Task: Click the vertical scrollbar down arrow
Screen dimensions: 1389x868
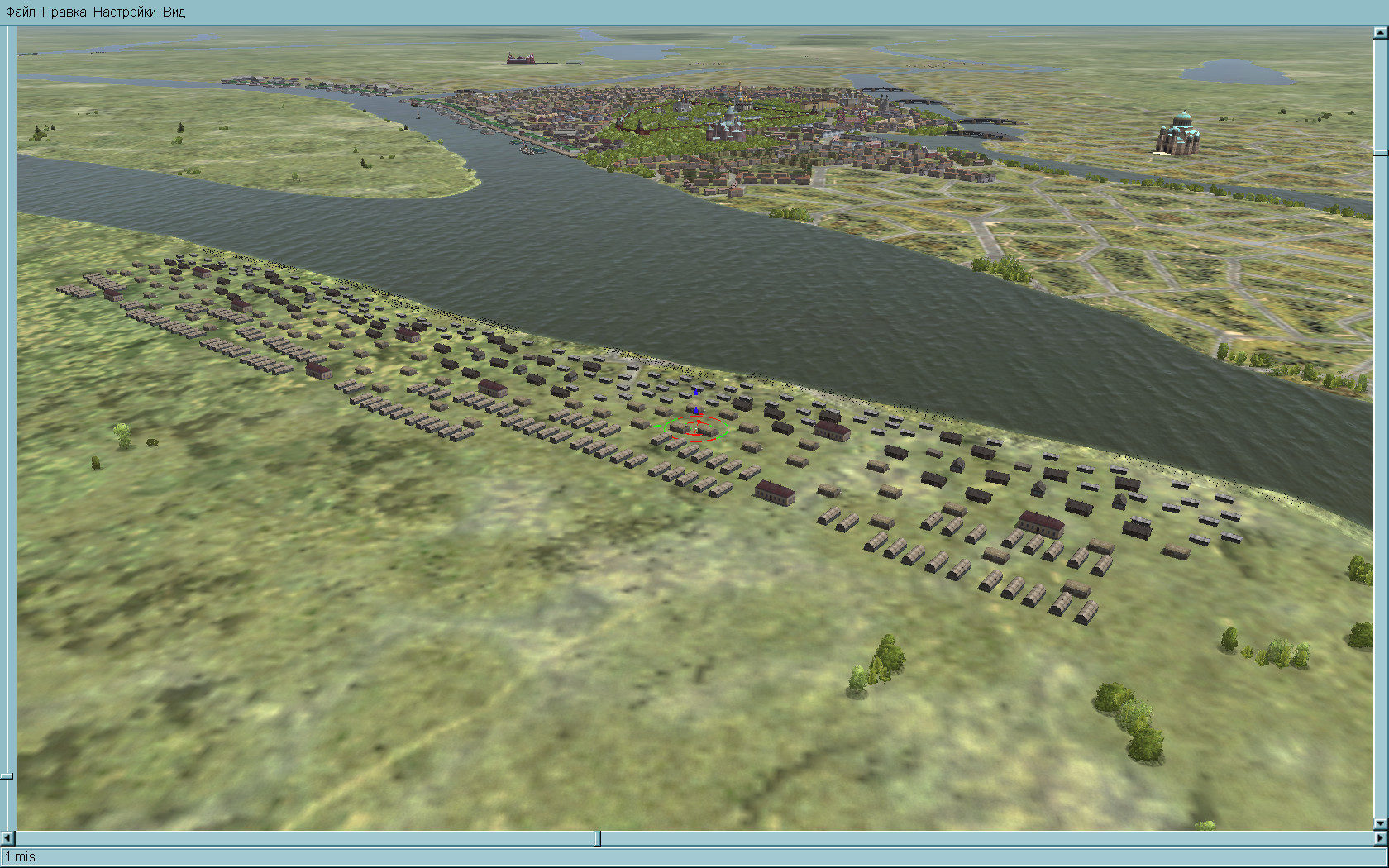Action: [x=1380, y=824]
